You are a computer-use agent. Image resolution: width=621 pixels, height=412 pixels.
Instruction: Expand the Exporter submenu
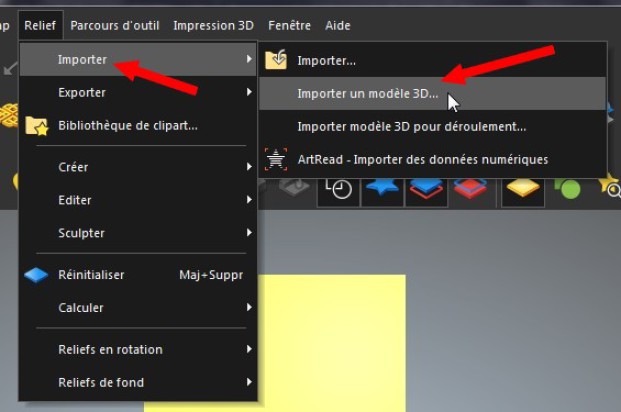click(x=138, y=92)
